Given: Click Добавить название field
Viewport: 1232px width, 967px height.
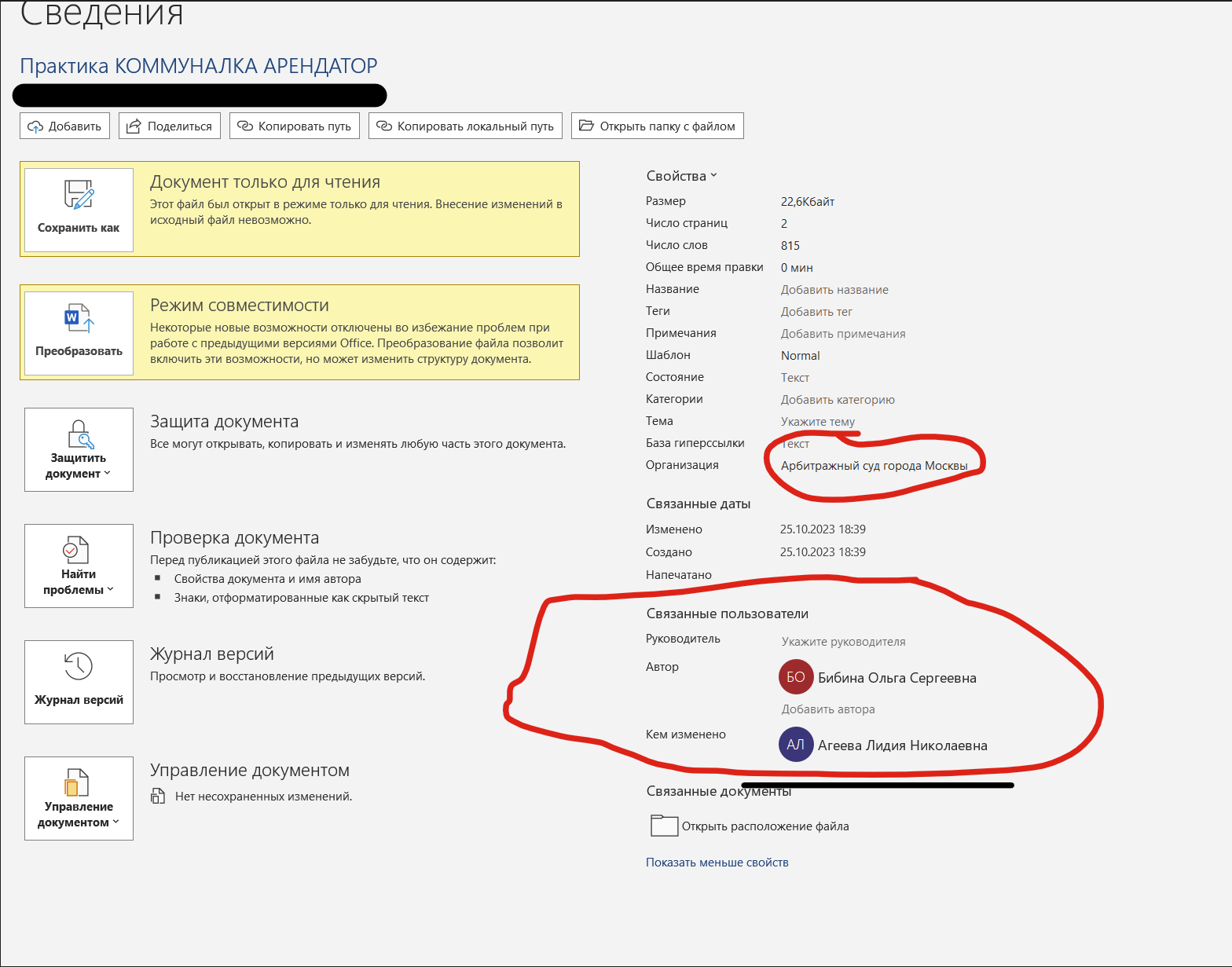Looking at the screenshot, I should tap(834, 290).
